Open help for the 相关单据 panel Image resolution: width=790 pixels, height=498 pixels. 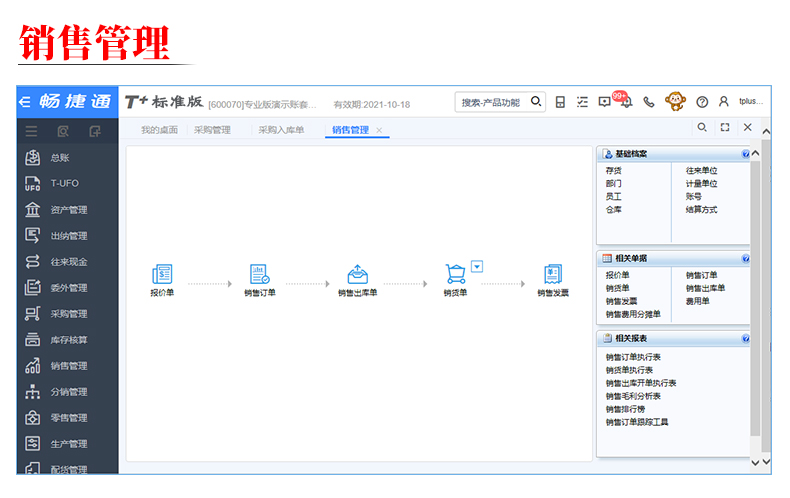tap(745, 259)
